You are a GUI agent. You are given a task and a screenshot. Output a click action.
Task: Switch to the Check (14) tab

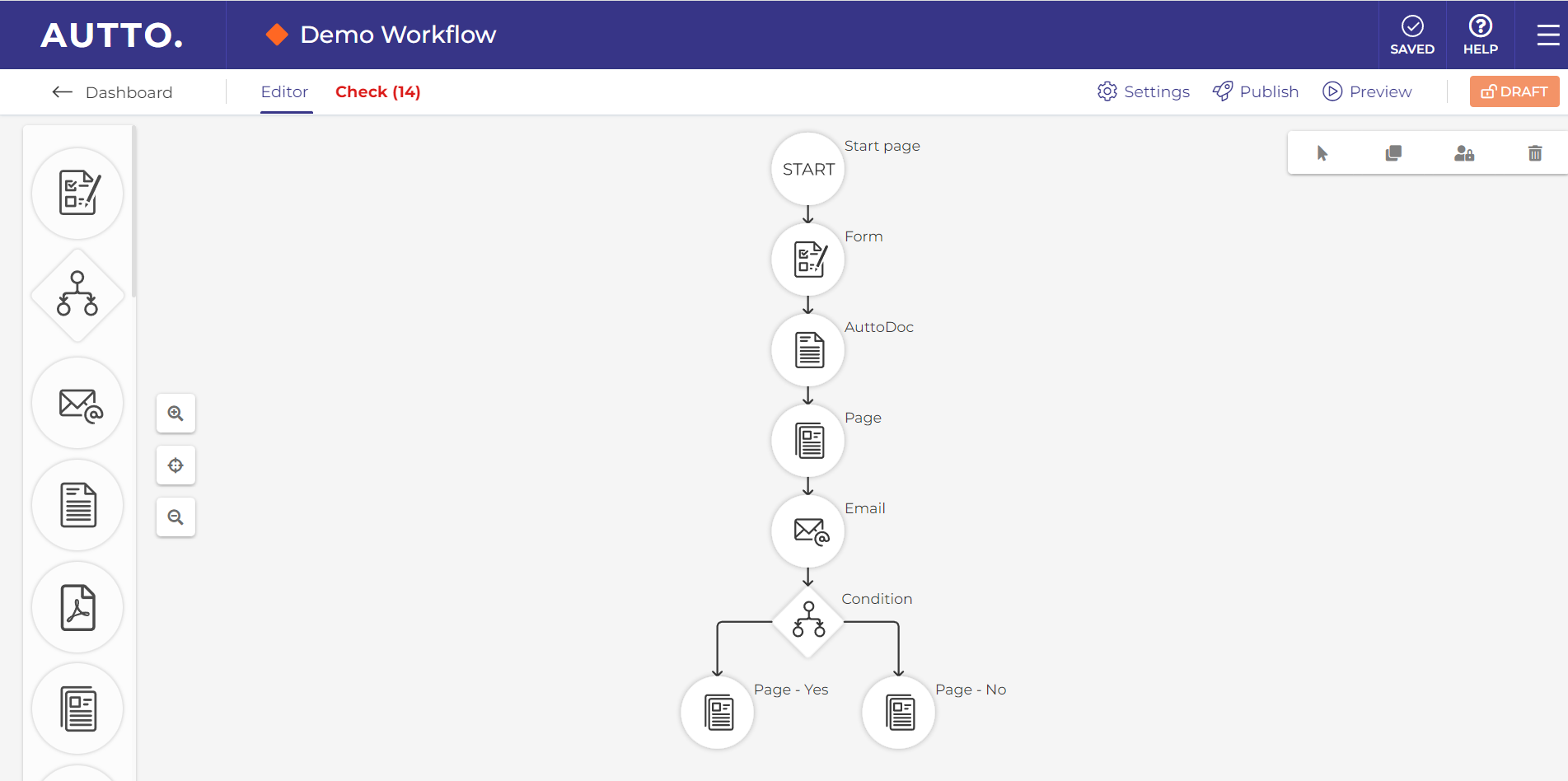tap(377, 91)
